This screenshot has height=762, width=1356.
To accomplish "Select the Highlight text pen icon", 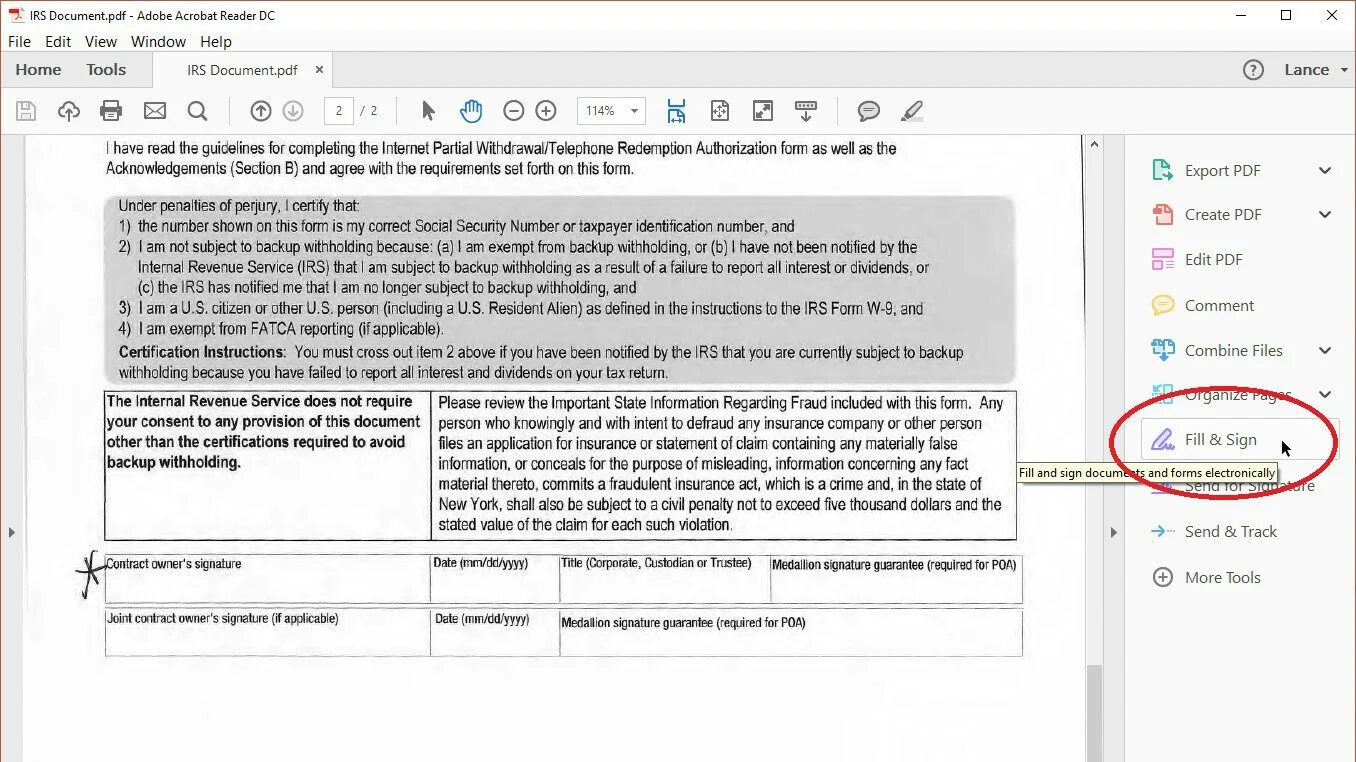I will click(x=911, y=111).
